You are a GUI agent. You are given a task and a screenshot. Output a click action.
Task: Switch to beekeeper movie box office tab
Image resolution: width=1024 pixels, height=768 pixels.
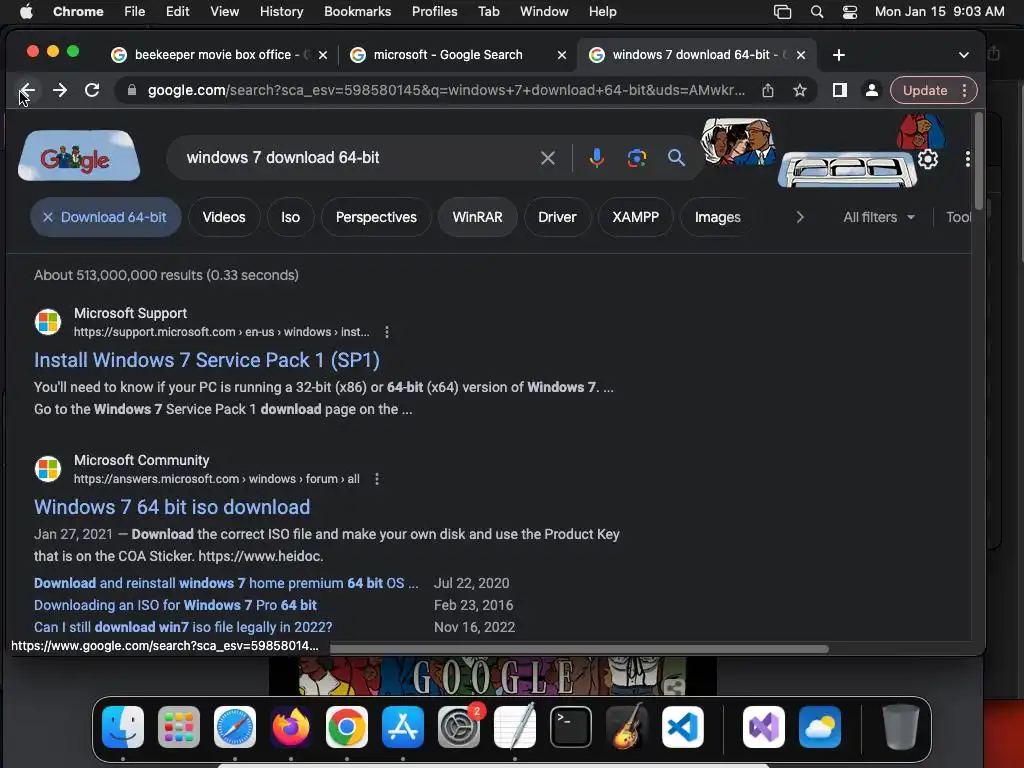(x=219, y=55)
